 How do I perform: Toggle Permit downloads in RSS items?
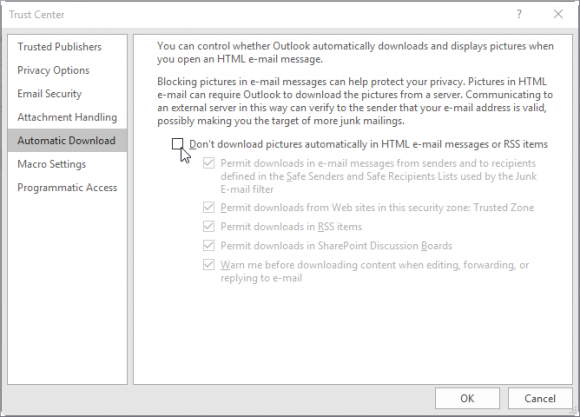[209, 226]
